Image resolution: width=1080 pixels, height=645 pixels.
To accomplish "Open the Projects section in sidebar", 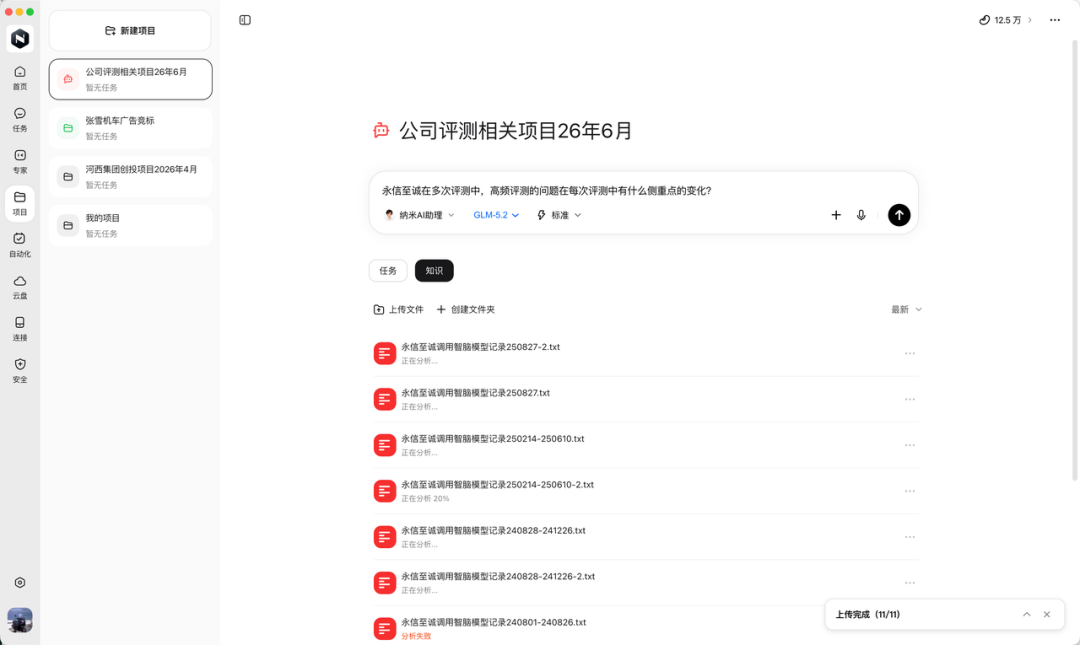I will coord(20,203).
